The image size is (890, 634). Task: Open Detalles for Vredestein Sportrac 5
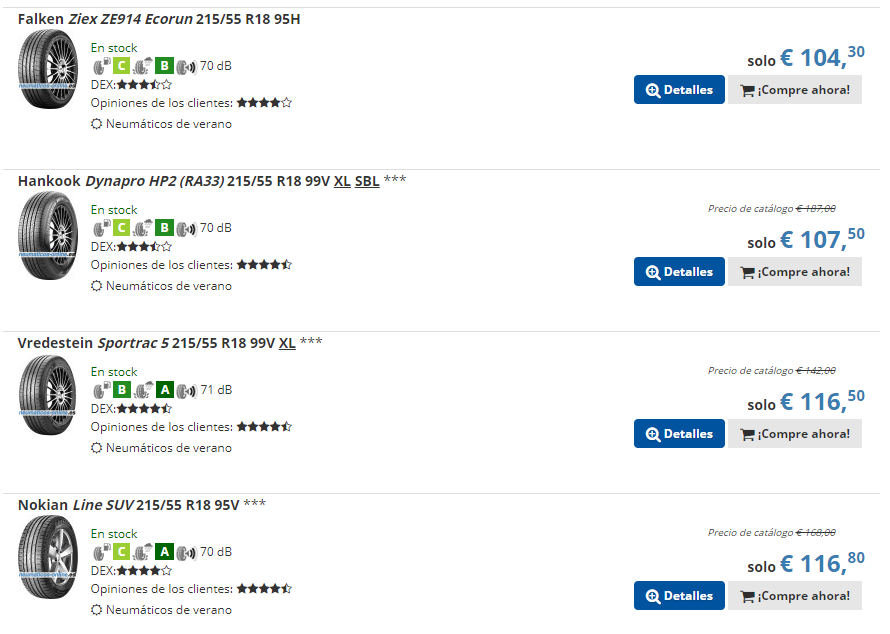coord(679,434)
